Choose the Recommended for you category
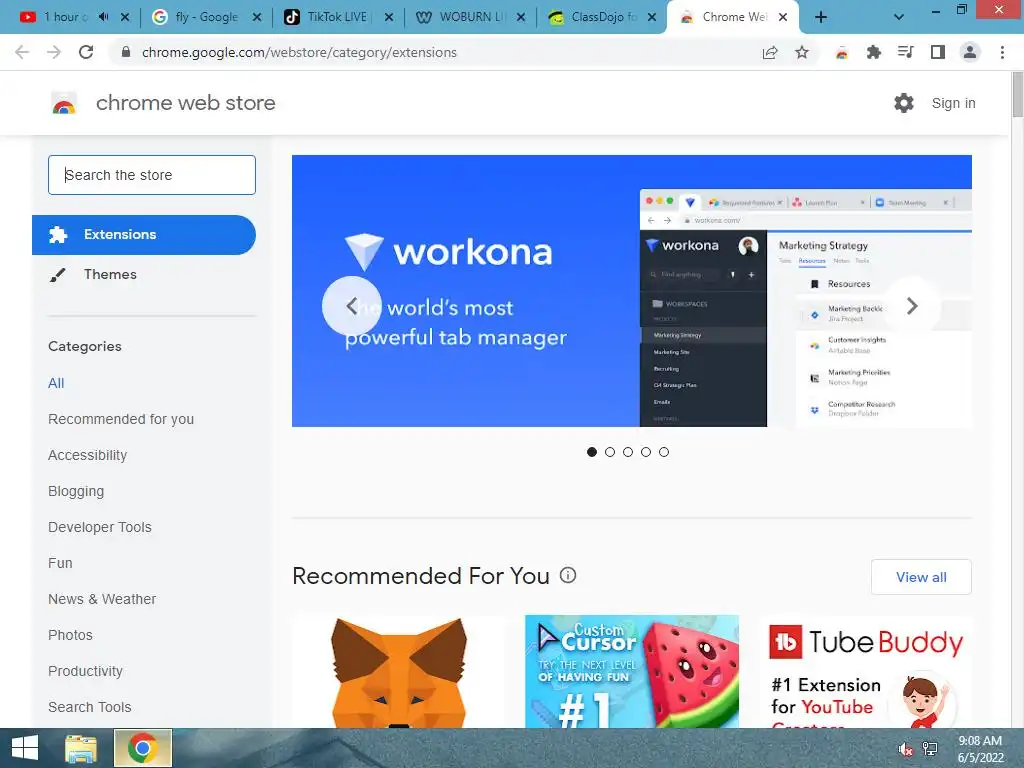The width and height of the screenshot is (1024, 768). 121,419
